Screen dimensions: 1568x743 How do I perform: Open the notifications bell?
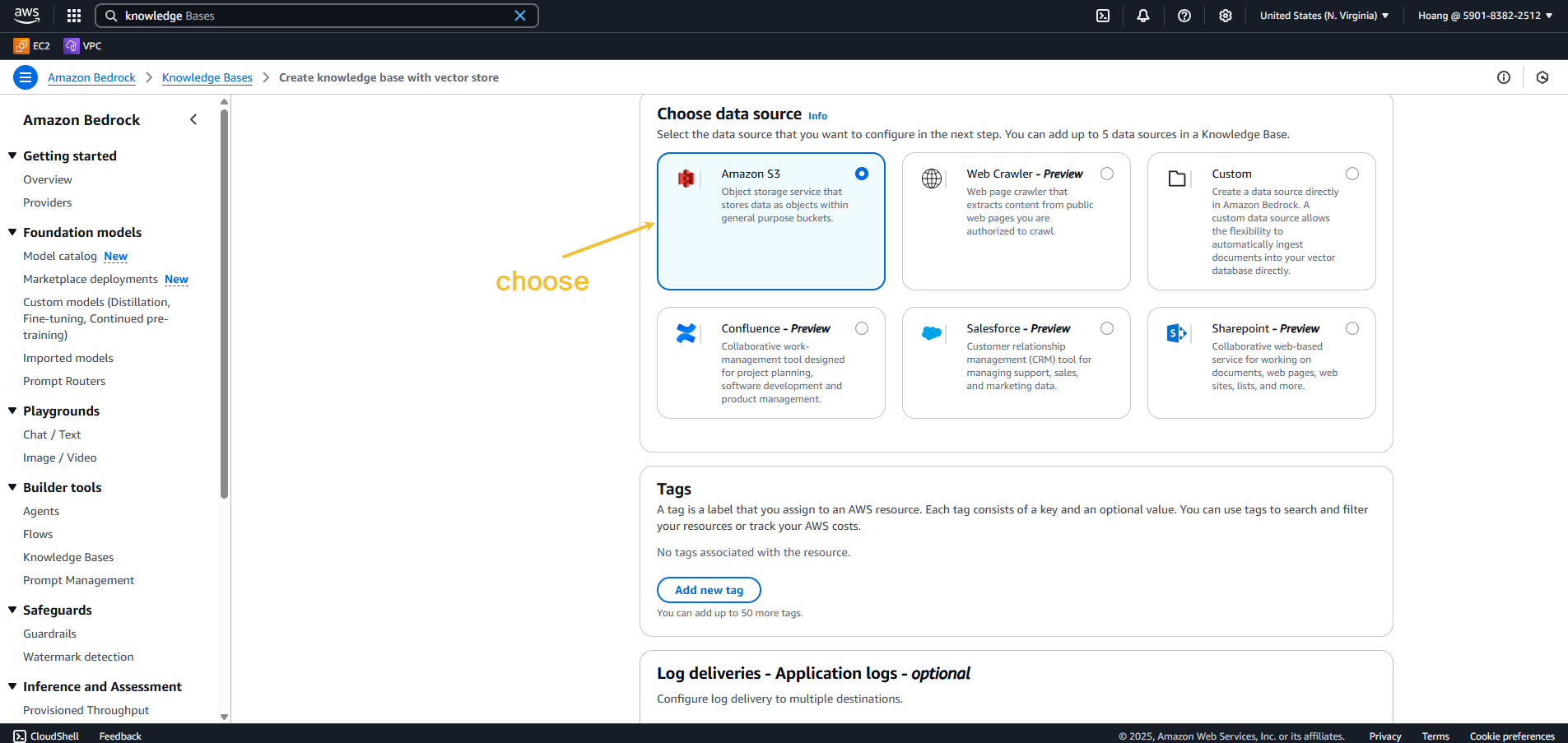[x=1143, y=16]
